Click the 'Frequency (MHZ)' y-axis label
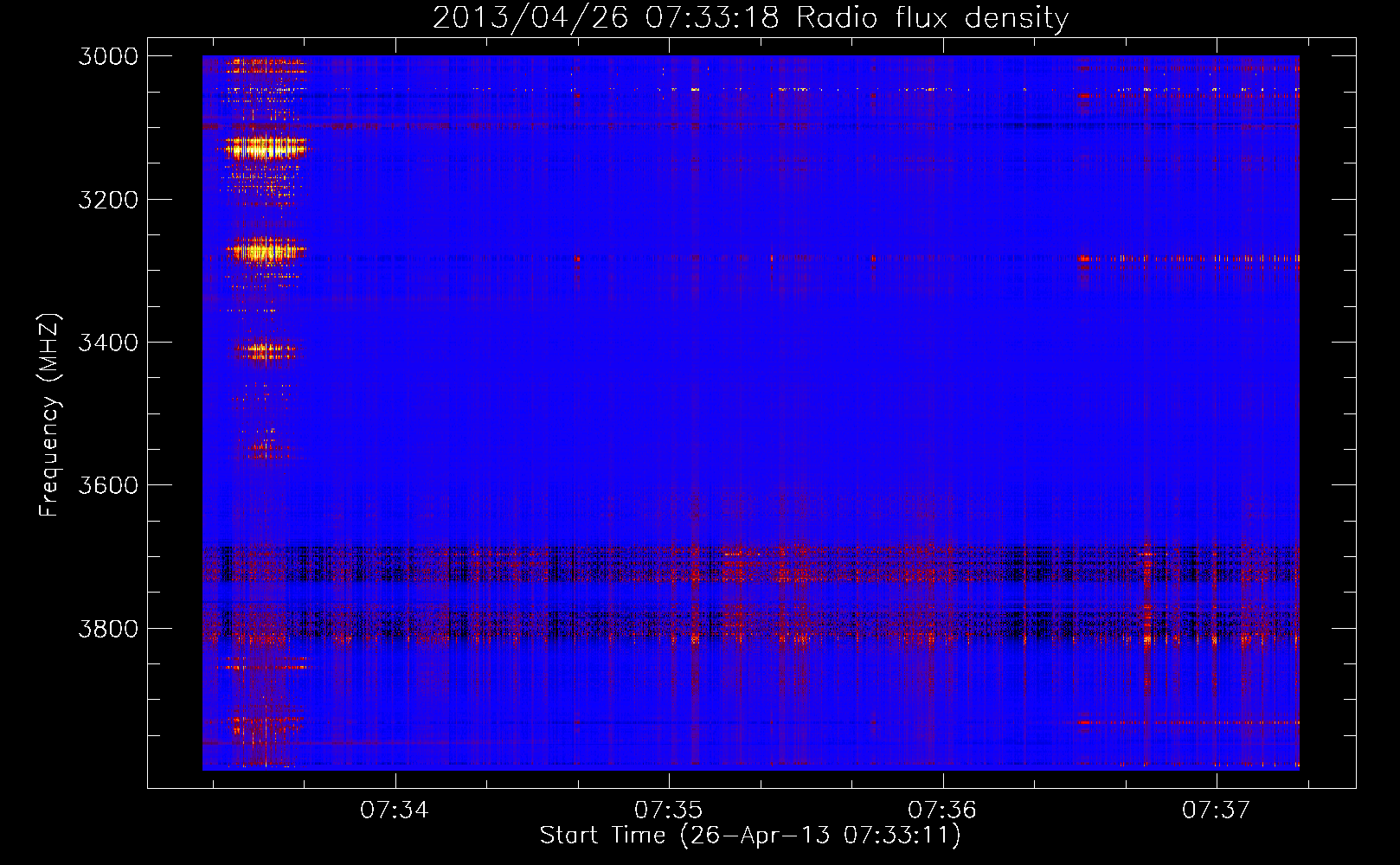Screen dimensions: 1400x865 [x=50, y=415]
